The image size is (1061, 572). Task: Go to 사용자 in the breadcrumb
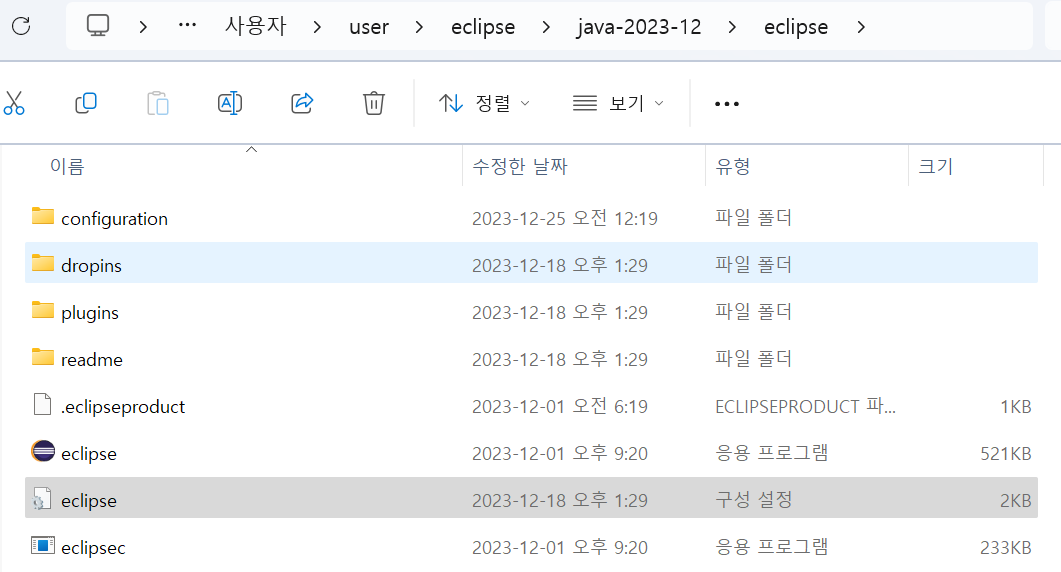point(256,26)
